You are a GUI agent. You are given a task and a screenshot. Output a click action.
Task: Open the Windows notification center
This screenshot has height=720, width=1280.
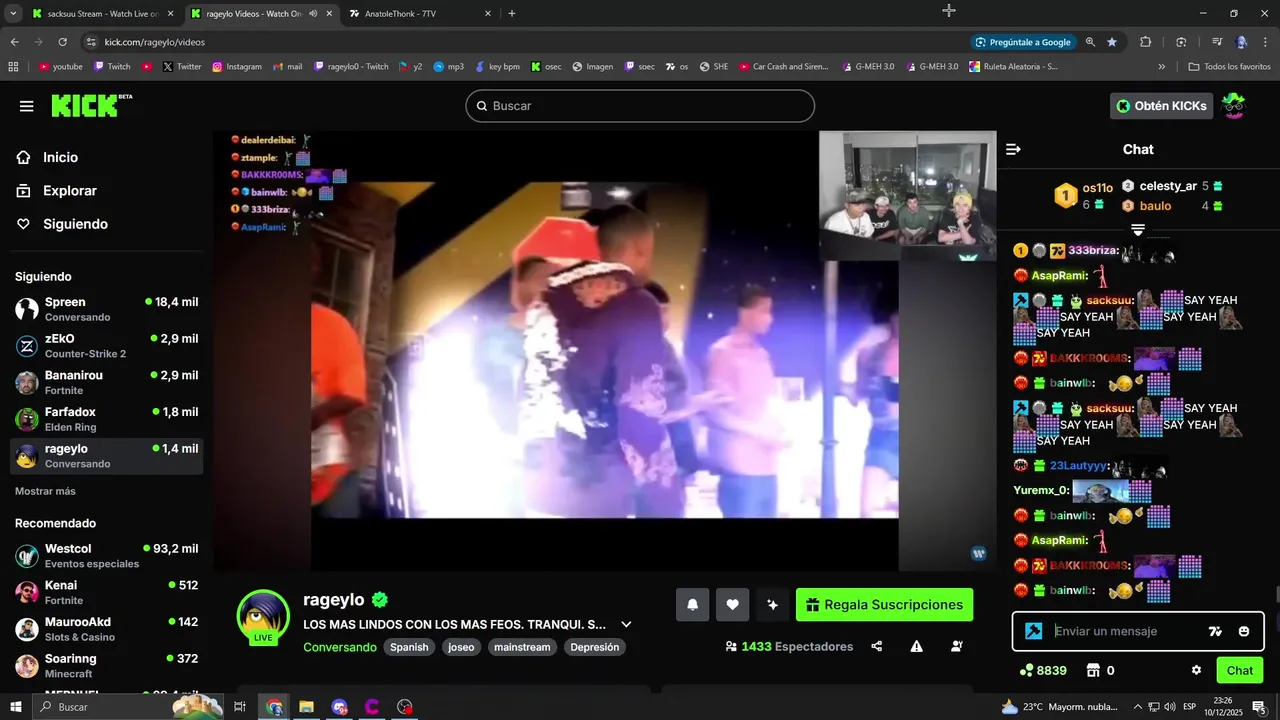(1259, 707)
